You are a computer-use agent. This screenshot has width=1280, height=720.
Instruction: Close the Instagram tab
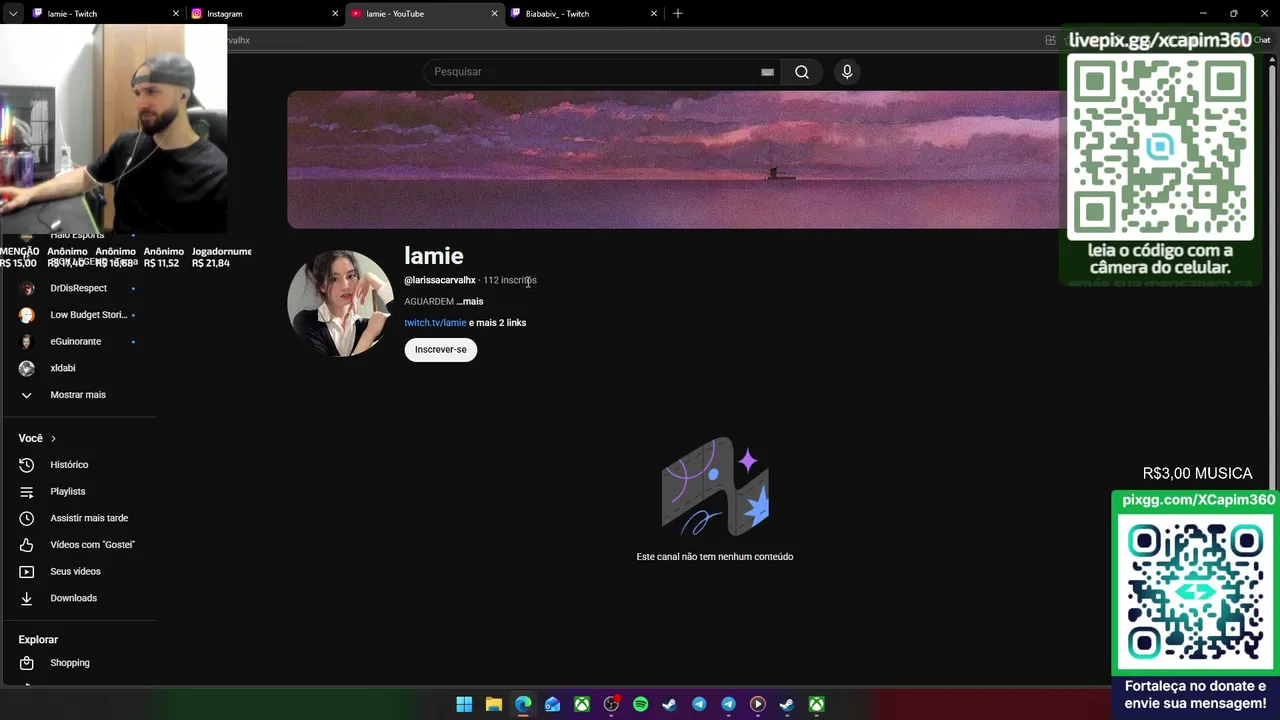click(x=335, y=14)
